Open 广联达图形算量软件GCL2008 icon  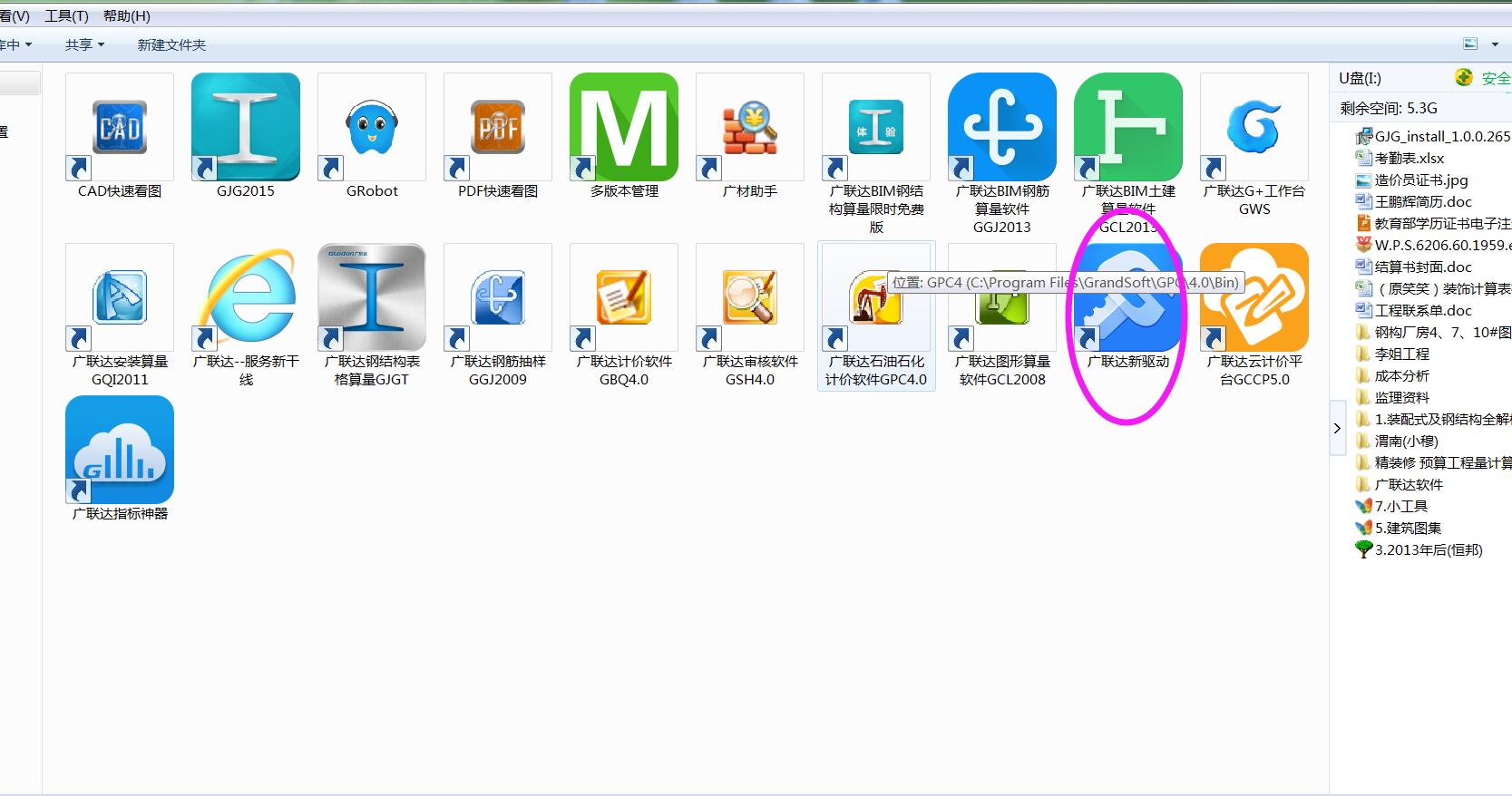pos(1002,297)
